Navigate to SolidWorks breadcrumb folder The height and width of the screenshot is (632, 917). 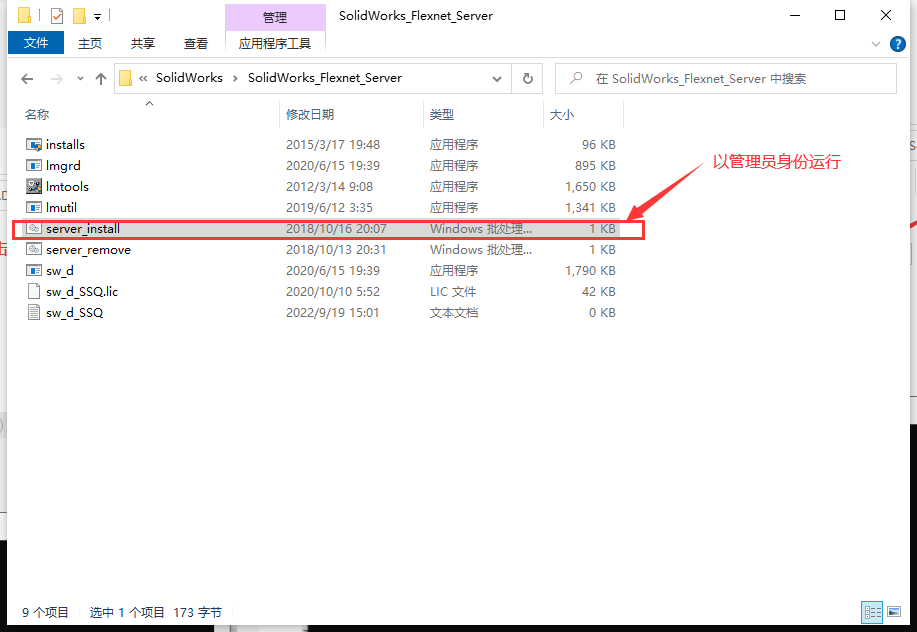[189, 78]
